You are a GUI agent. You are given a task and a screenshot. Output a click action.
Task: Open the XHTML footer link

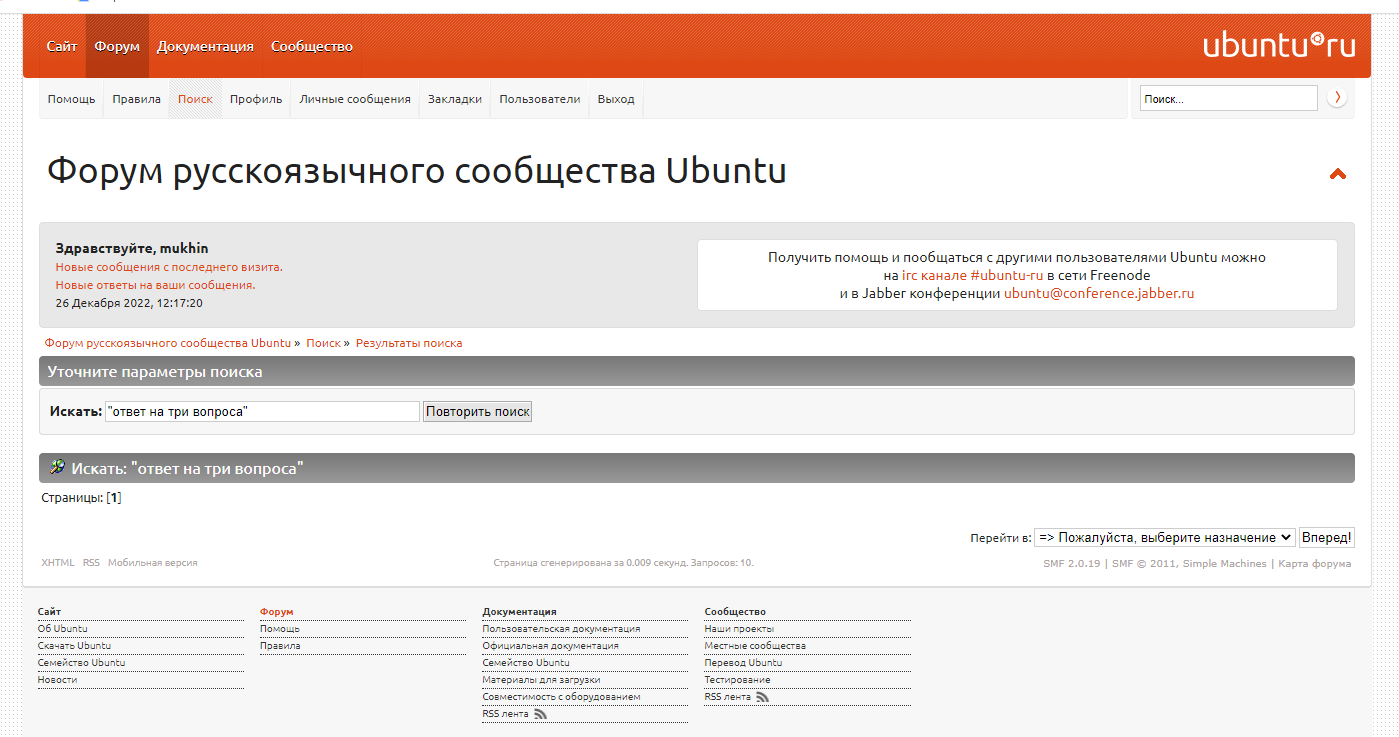[58, 563]
